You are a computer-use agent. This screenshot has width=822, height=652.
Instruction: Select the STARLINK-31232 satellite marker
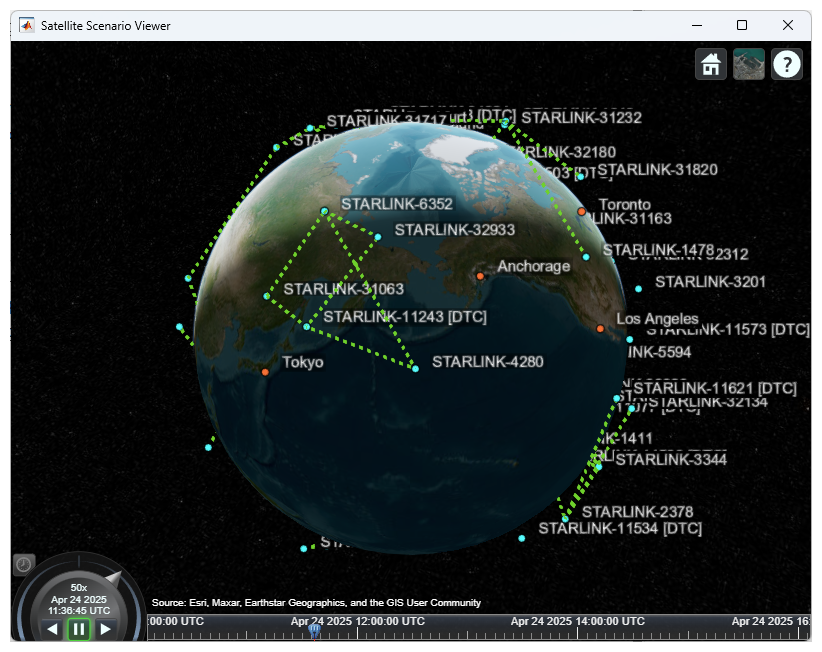[505, 123]
